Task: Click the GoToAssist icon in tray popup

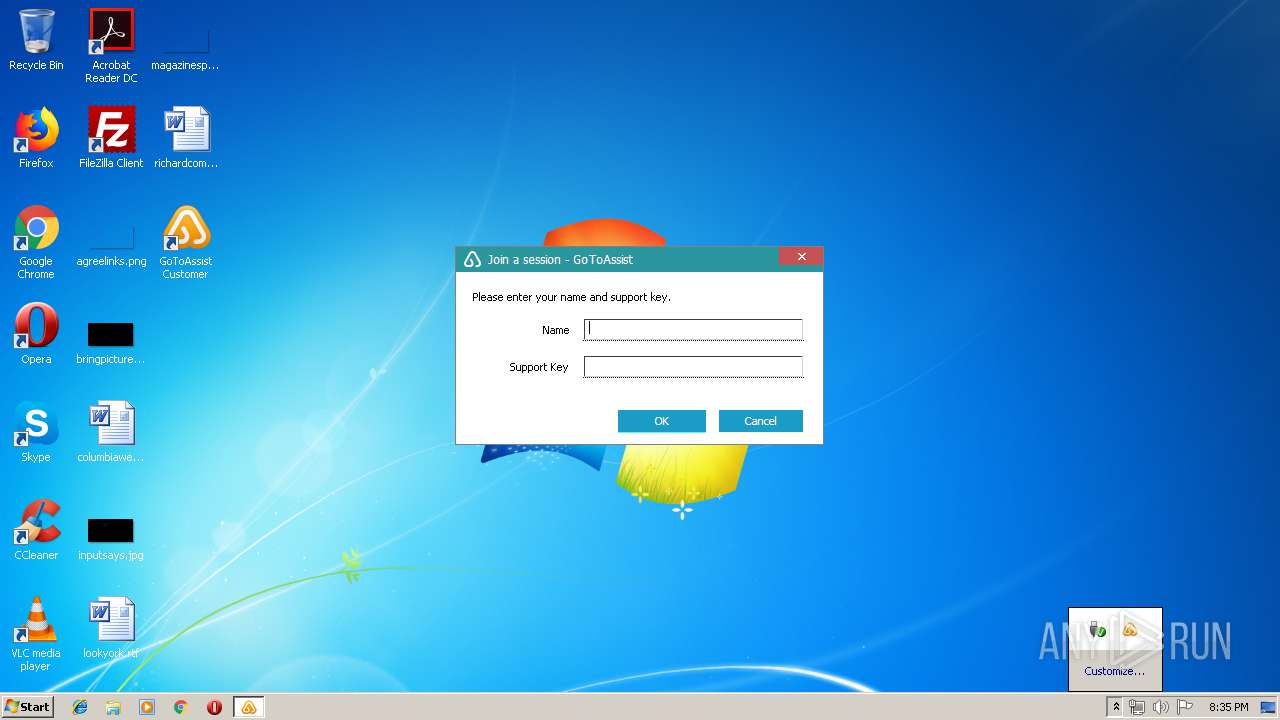Action: pos(1130,630)
